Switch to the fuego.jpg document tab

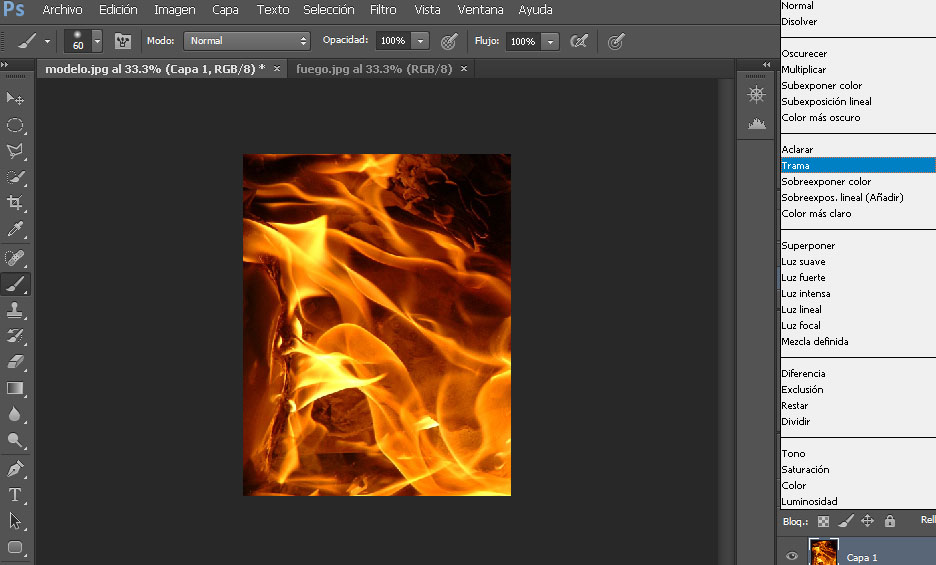pos(374,69)
